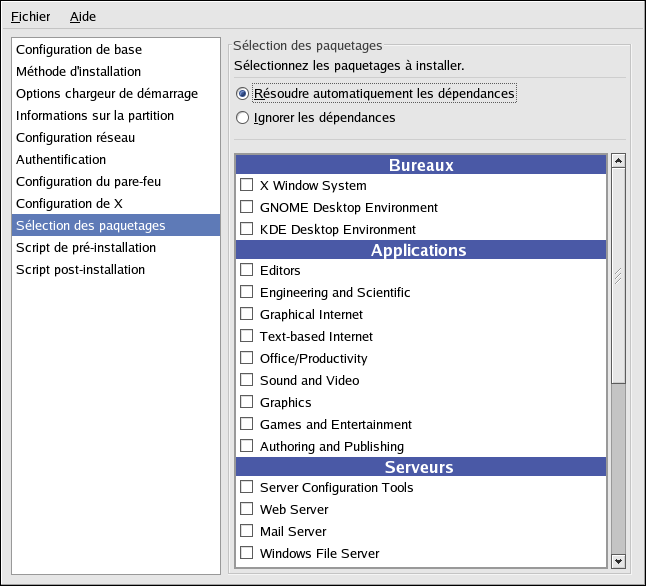This screenshot has height=586, width=646.
Task: Tick the KDE Desktop Environment checkbox
Action: [246, 228]
